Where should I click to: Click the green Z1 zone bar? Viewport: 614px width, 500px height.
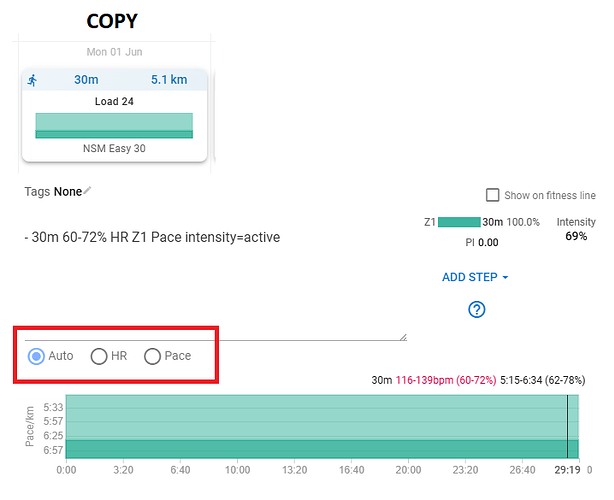tap(458, 222)
